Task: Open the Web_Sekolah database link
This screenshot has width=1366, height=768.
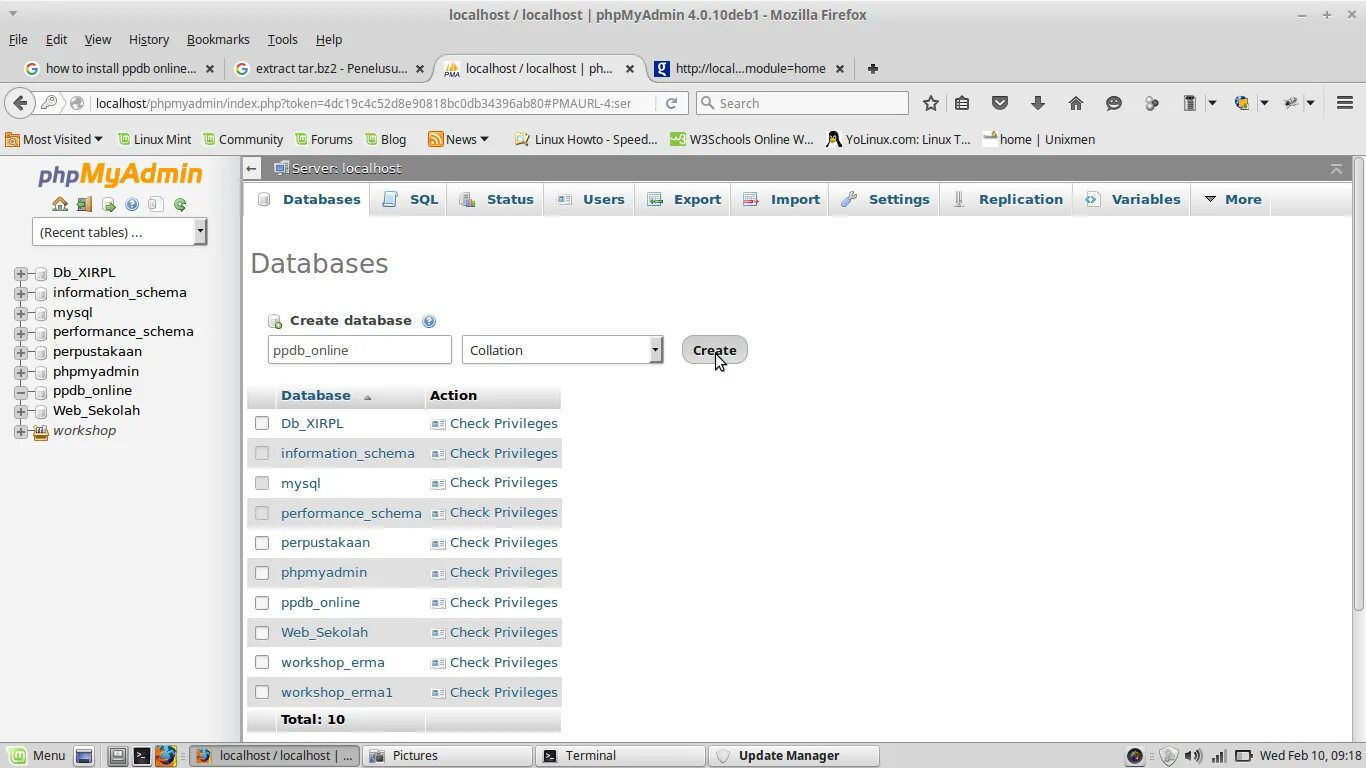Action: coord(324,632)
